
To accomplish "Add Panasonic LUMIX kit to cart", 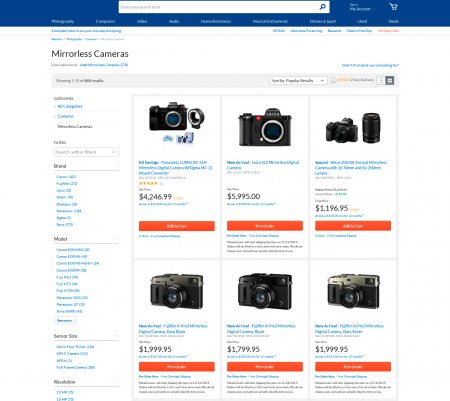I will tap(177, 226).
